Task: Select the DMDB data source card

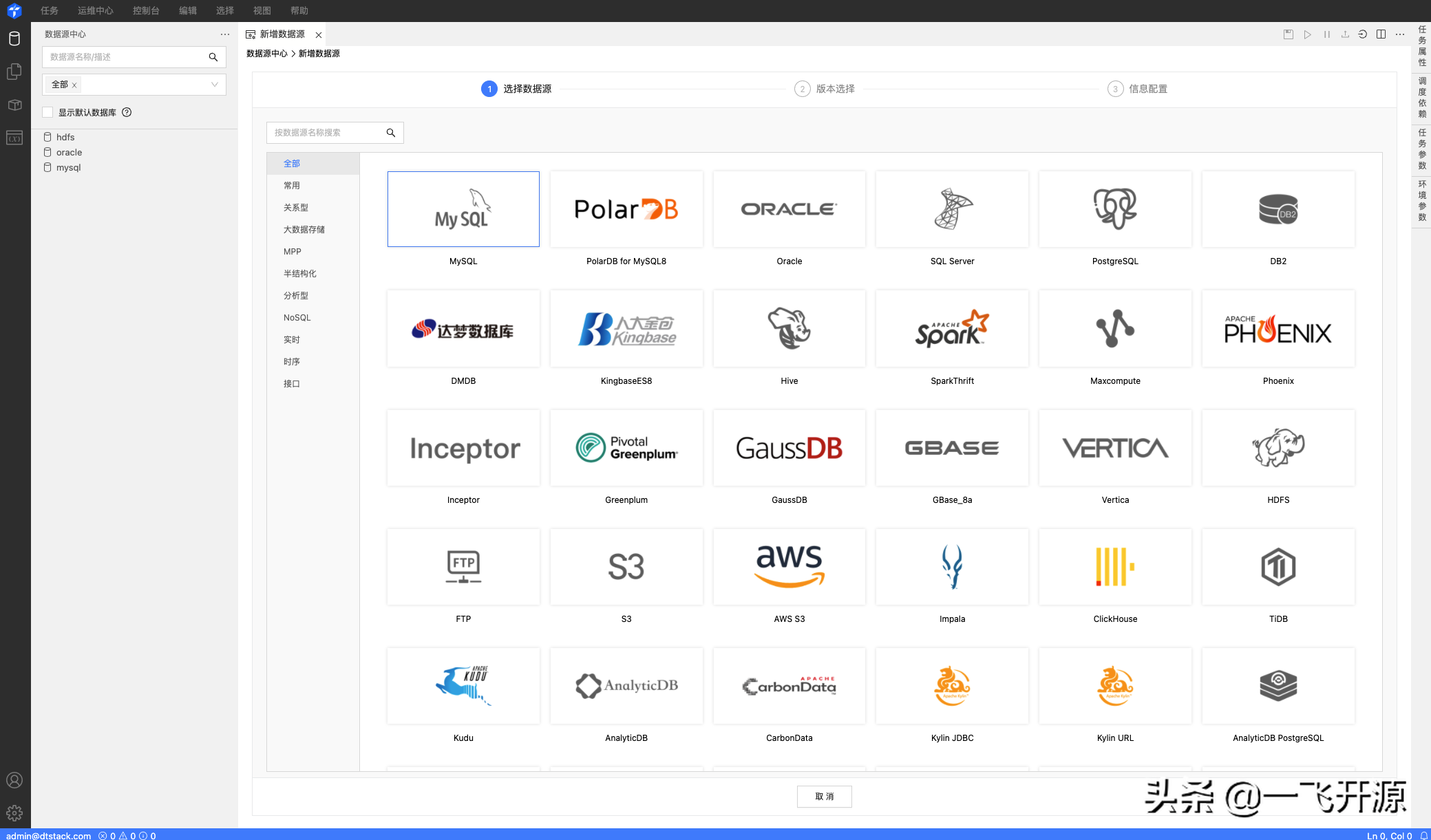Action: [x=463, y=329]
